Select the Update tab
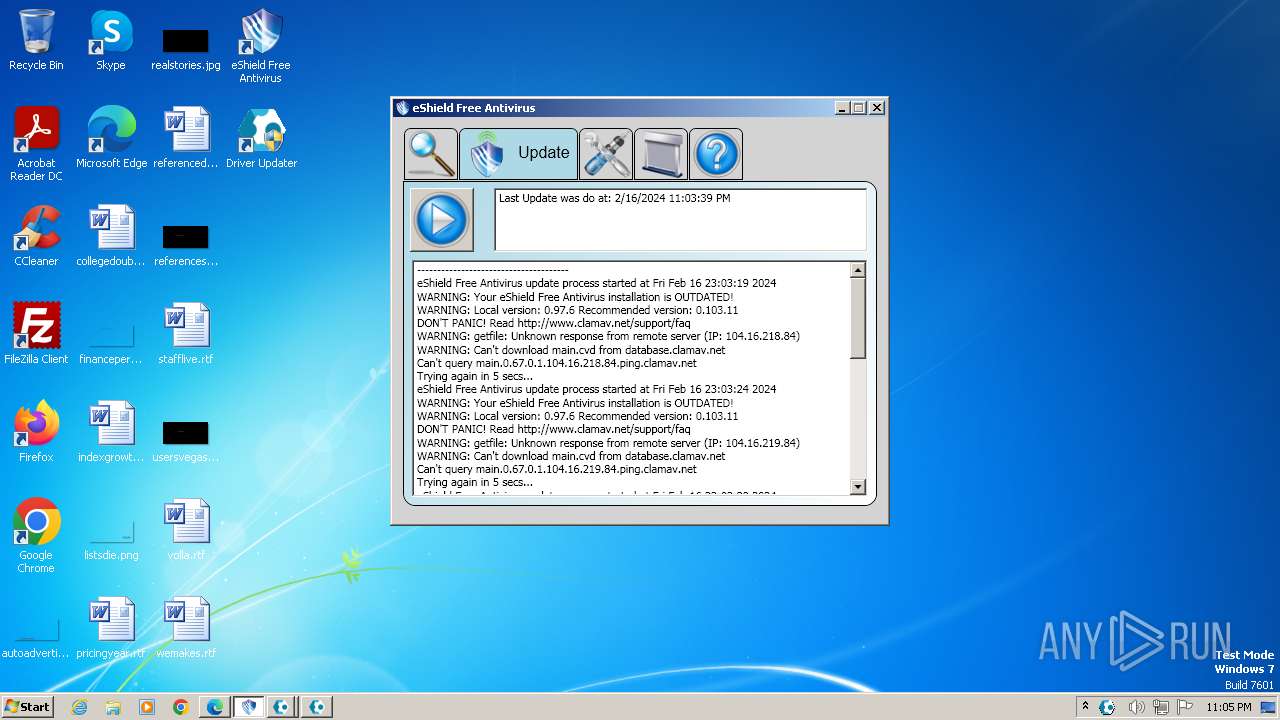Viewport: 1280px width, 720px height. (x=518, y=154)
